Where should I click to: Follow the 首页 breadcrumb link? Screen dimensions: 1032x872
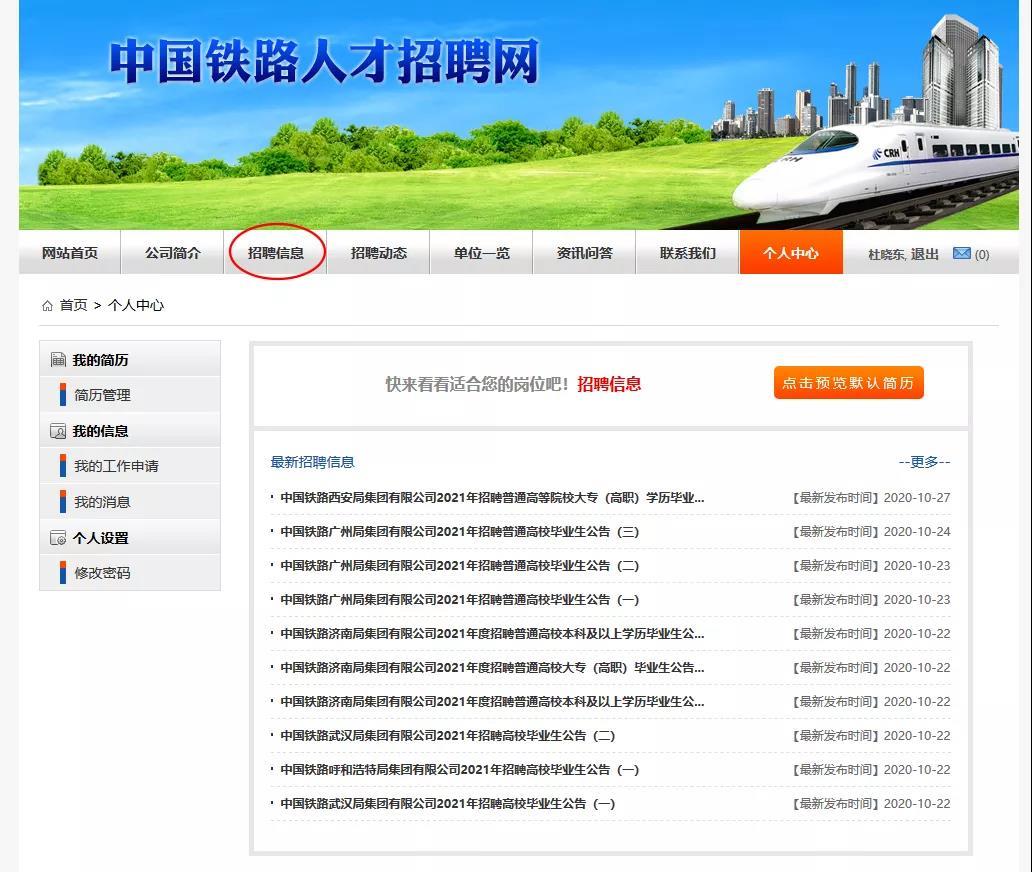[74, 305]
